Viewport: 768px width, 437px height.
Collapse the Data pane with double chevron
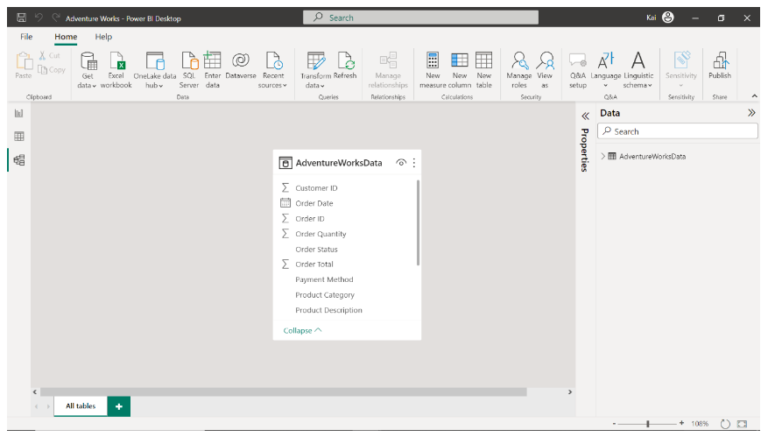click(x=751, y=114)
